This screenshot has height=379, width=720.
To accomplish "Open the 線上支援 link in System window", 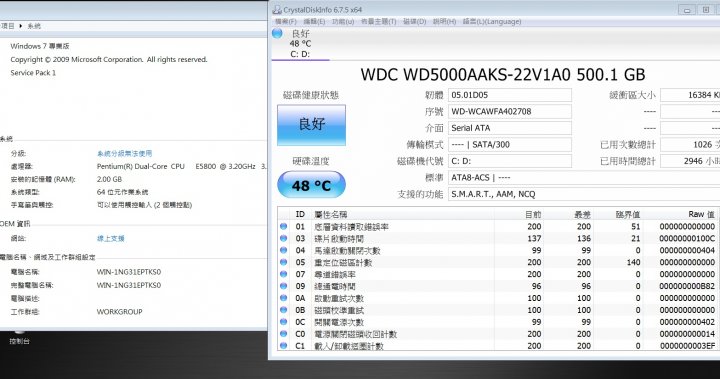I will (x=111, y=238).
